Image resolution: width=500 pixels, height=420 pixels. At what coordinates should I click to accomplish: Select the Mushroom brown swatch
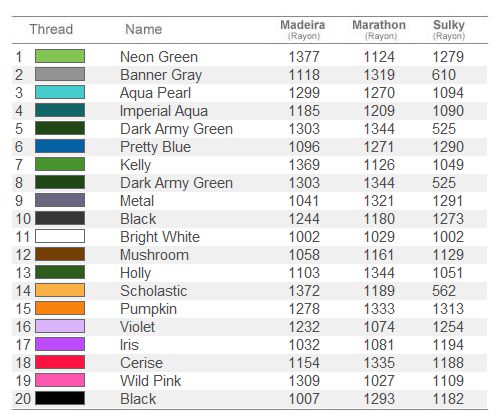[x=60, y=254]
